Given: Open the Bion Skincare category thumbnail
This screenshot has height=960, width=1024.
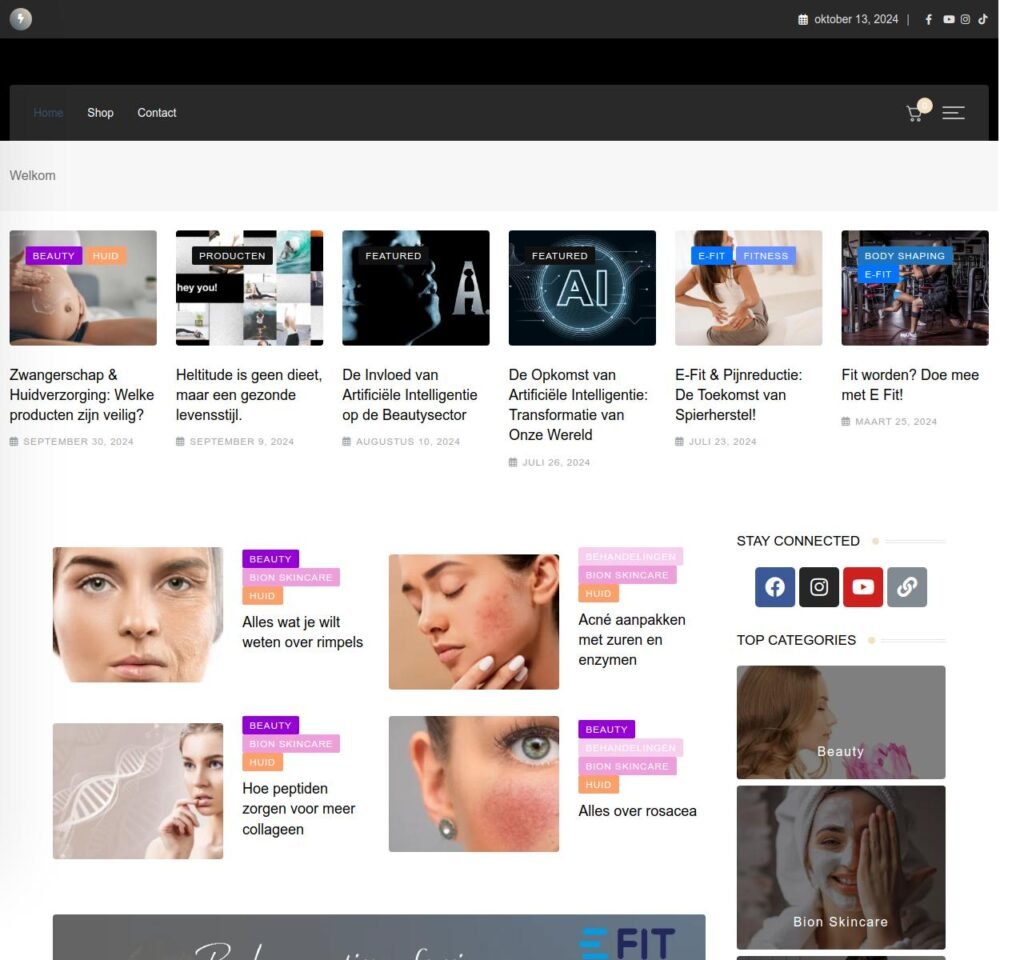Looking at the screenshot, I should tap(840, 866).
